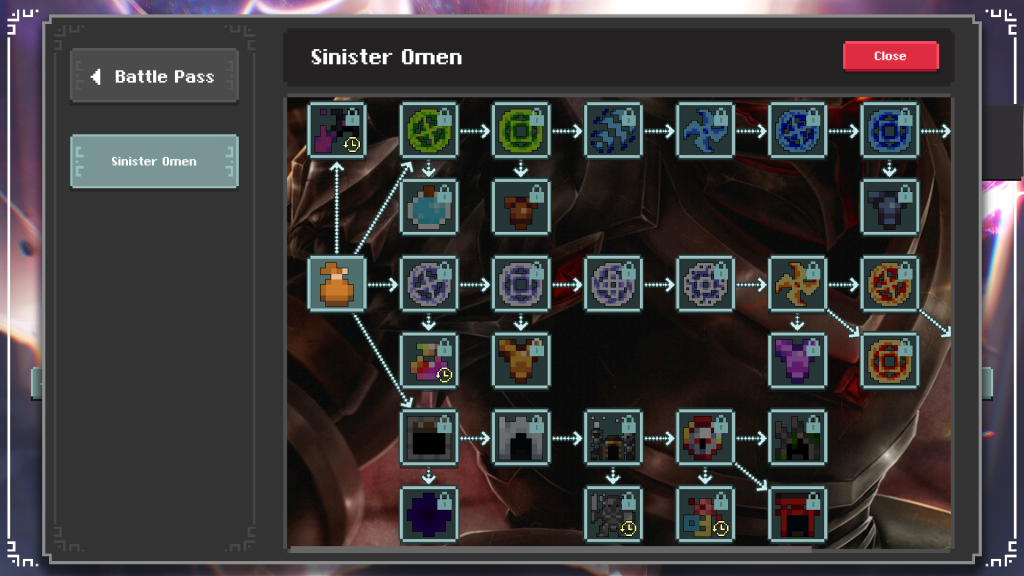Viewport: 1024px width, 576px height.
Task: Select the brown armor chestpiece node
Action: tap(520, 207)
